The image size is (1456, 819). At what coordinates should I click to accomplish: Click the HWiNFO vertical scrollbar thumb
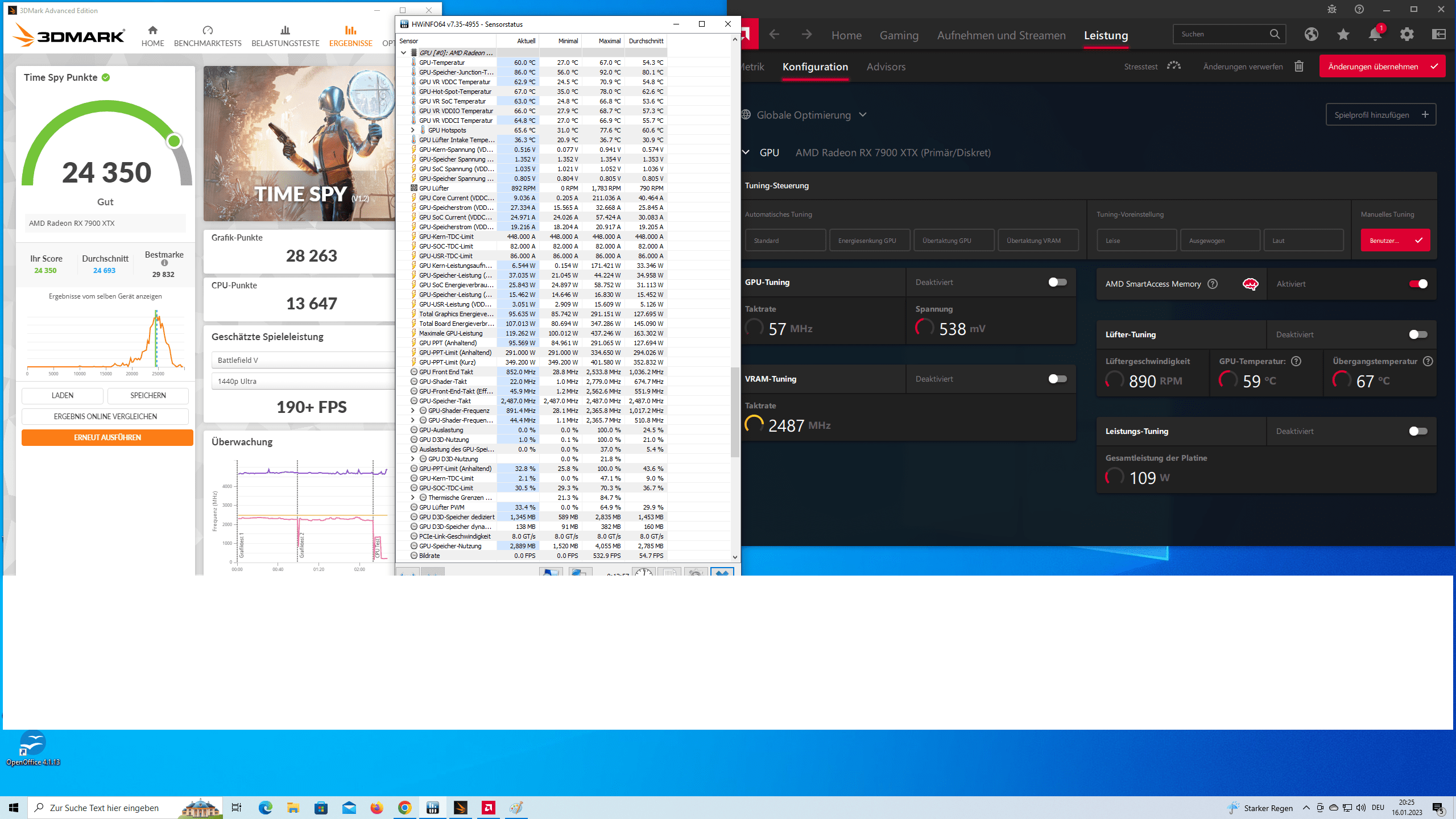coord(735,412)
